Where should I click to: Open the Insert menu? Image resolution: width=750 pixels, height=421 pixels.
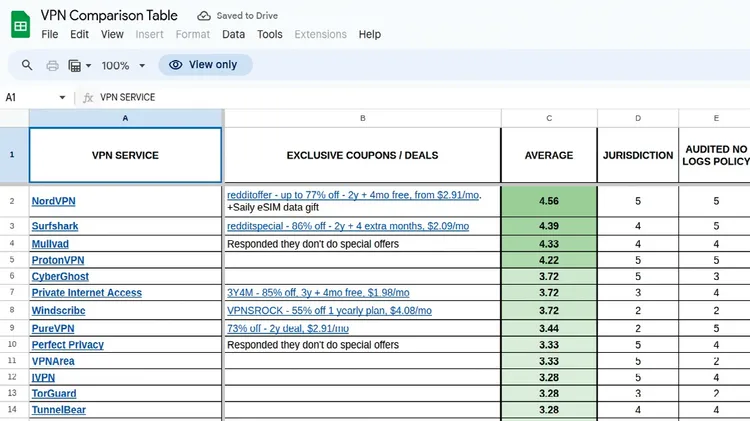[149, 34]
